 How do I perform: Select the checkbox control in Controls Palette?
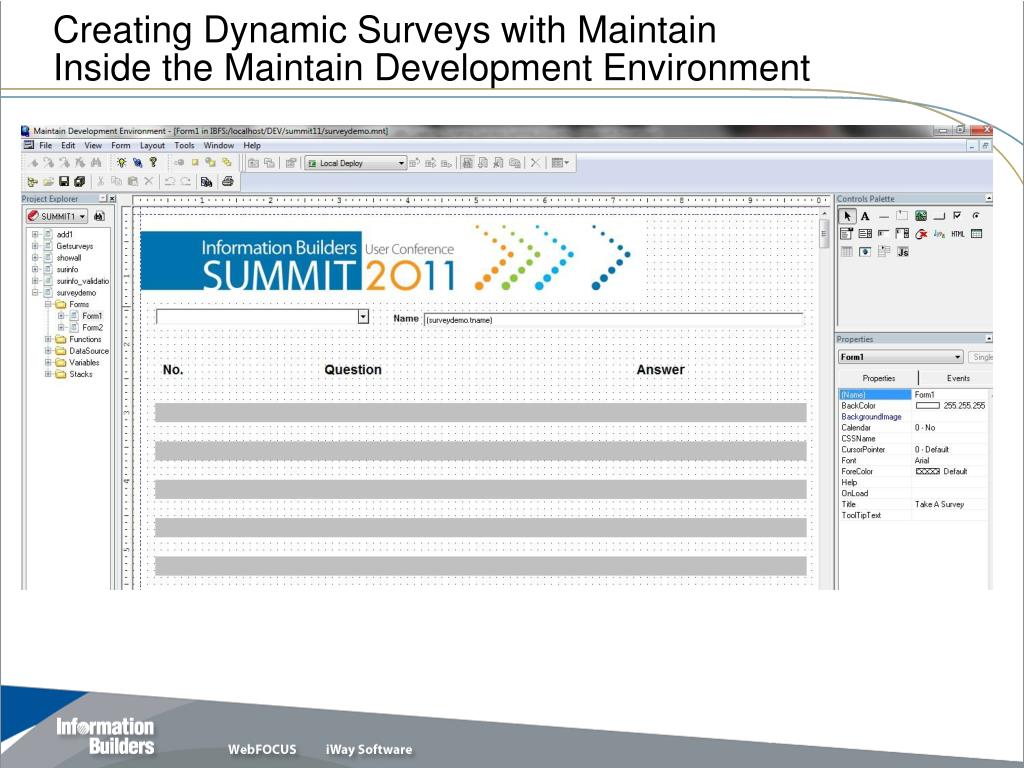[957, 216]
